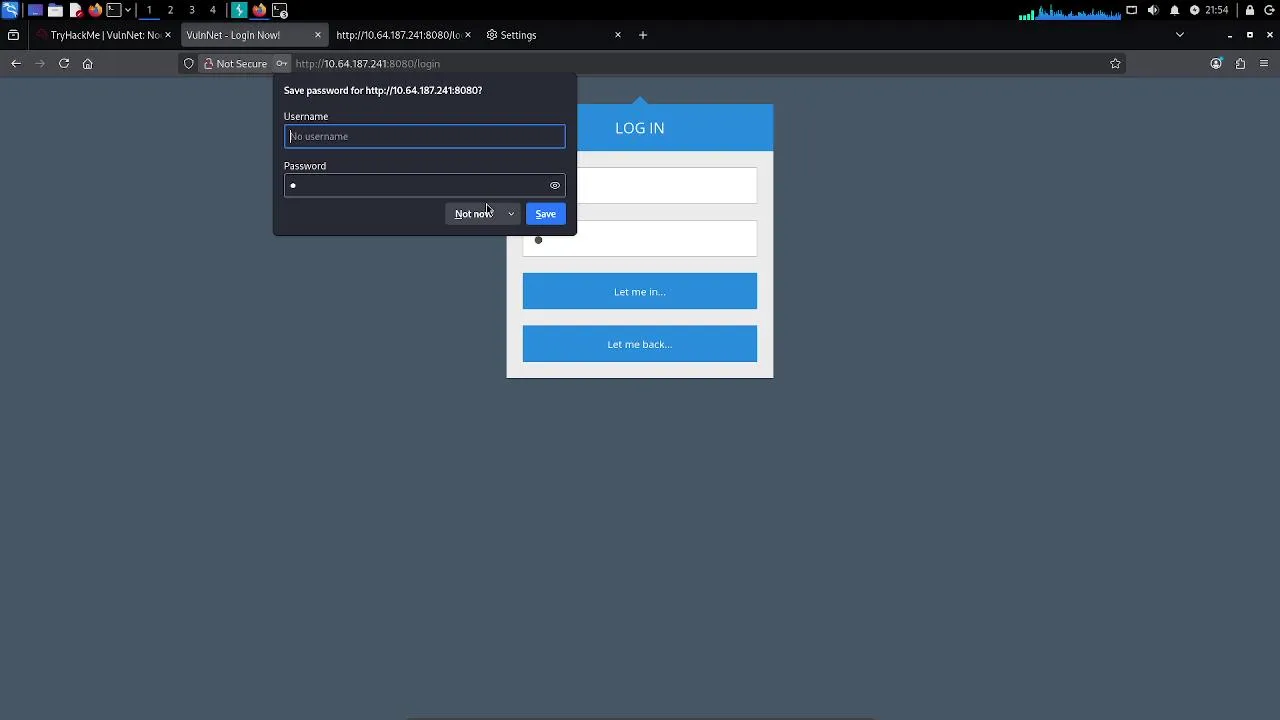
Task: Reveal the password with the eye toggle
Action: click(x=555, y=185)
